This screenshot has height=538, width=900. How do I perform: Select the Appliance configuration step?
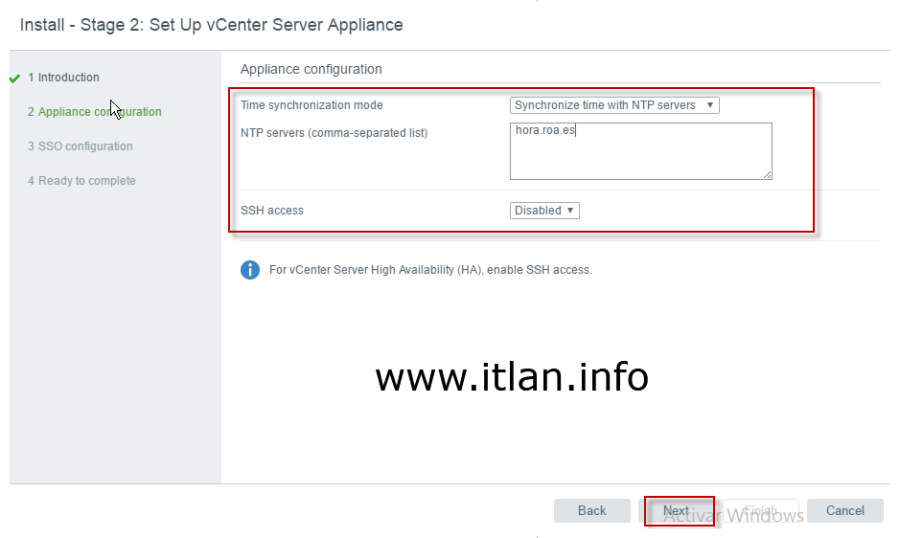point(94,112)
